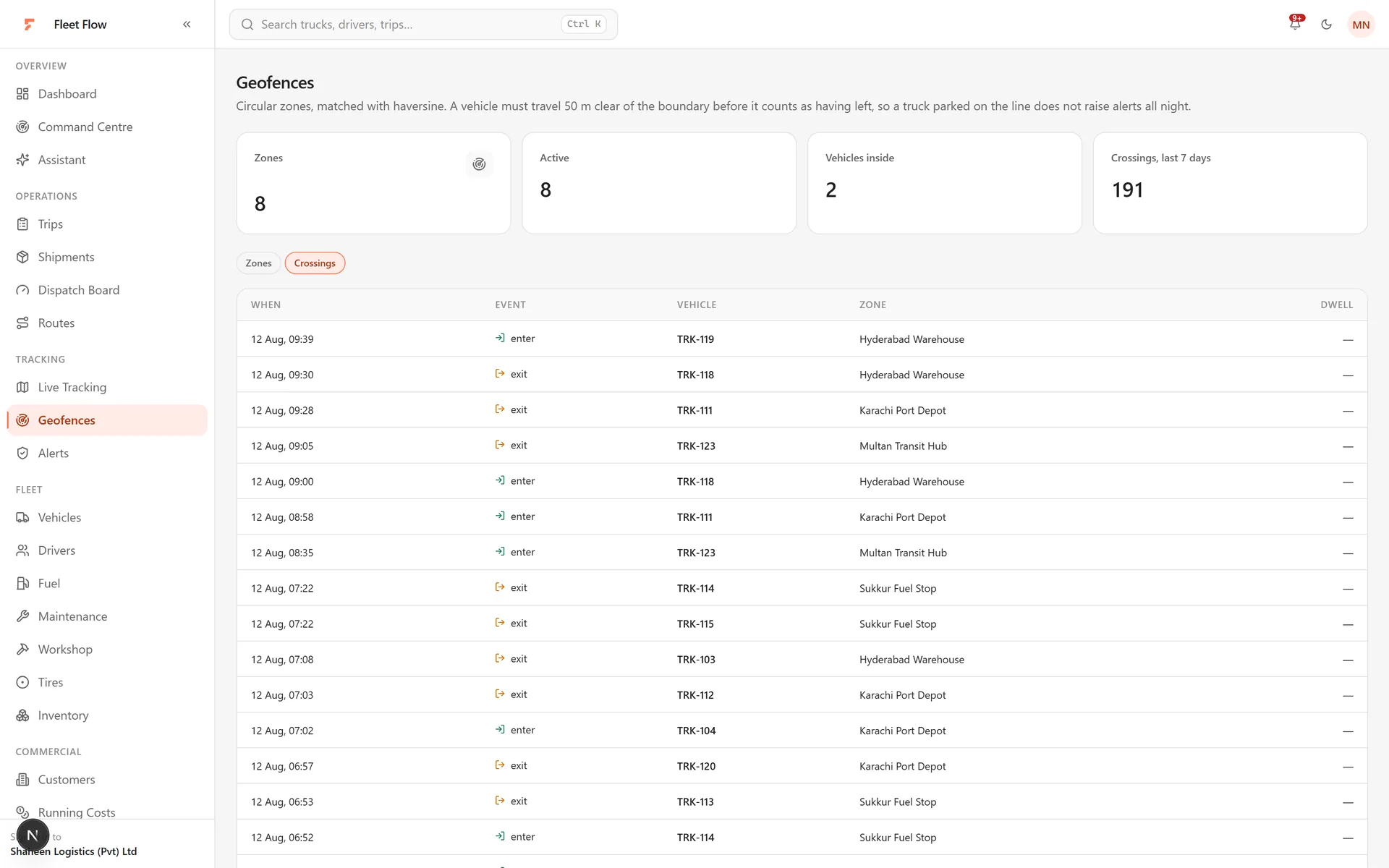Click the WHEN column header
This screenshot has height=868, width=1389.
pyautogui.click(x=266, y=305)
